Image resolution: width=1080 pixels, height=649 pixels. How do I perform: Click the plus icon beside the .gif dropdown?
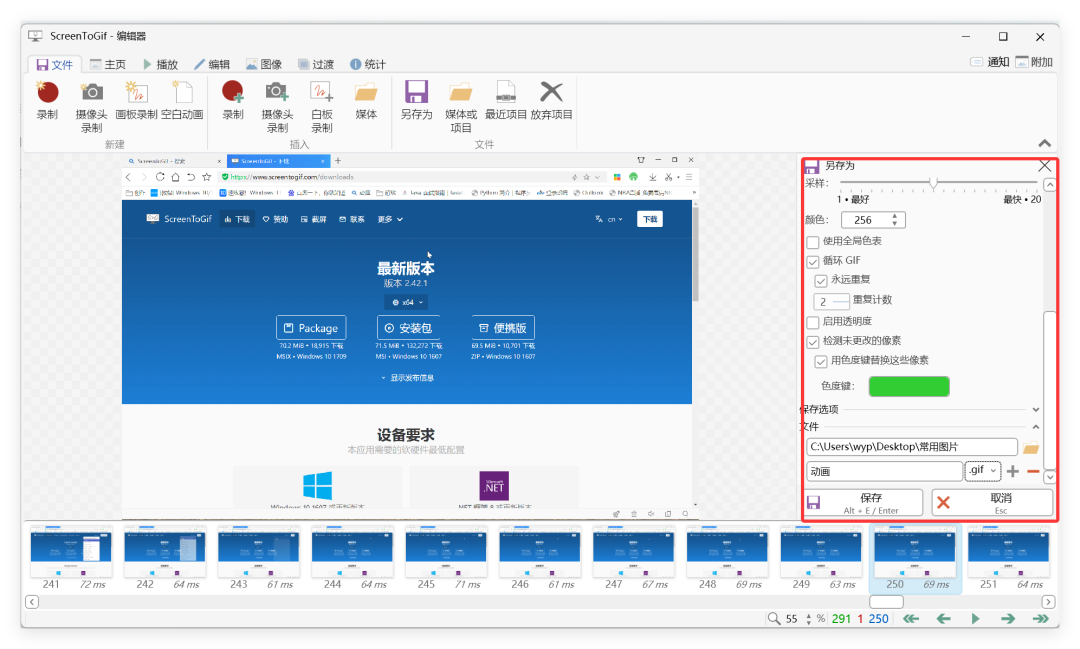(x=1012, y=471)
